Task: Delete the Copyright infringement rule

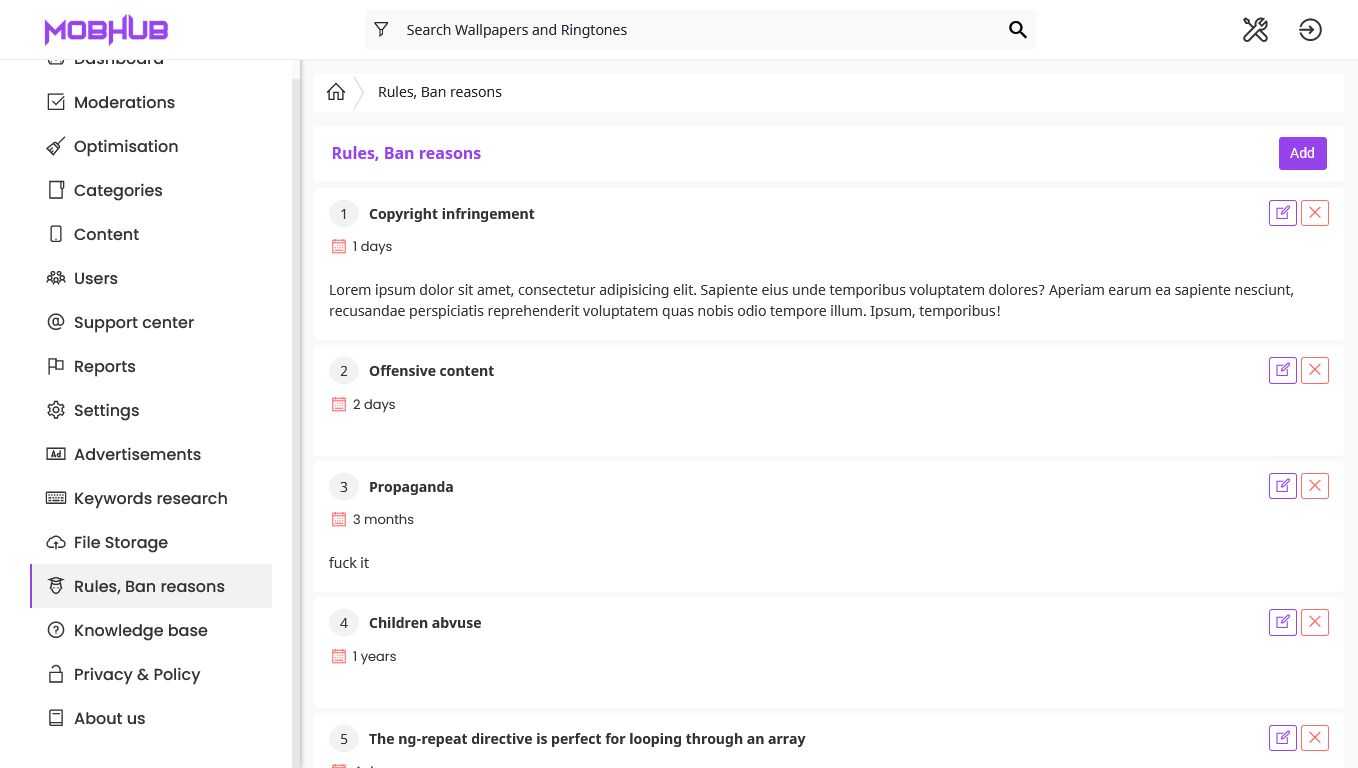Action: click(x=1315, y=213)
